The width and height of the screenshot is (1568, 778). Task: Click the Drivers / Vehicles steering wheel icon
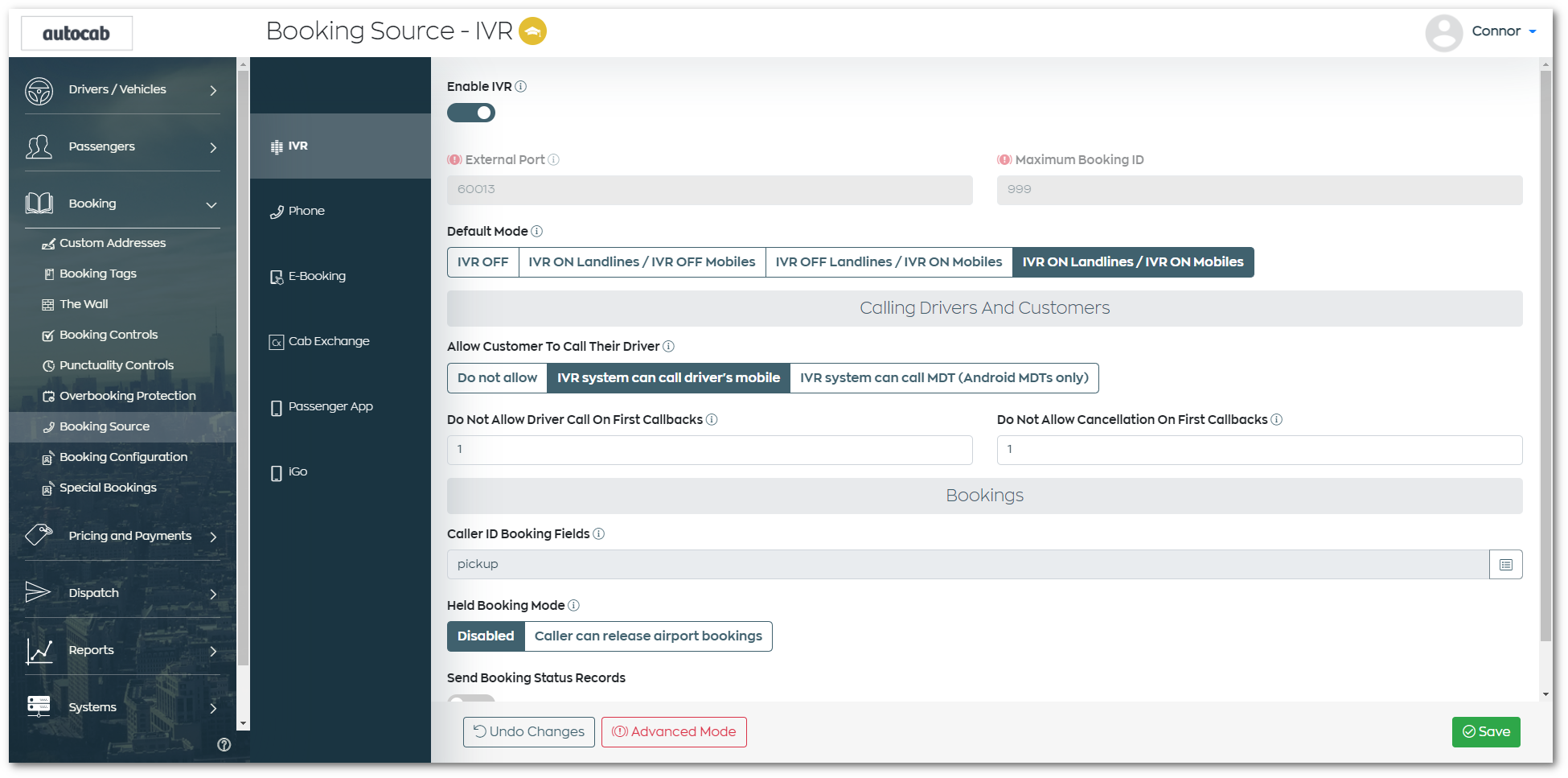(x=39, y=90)
